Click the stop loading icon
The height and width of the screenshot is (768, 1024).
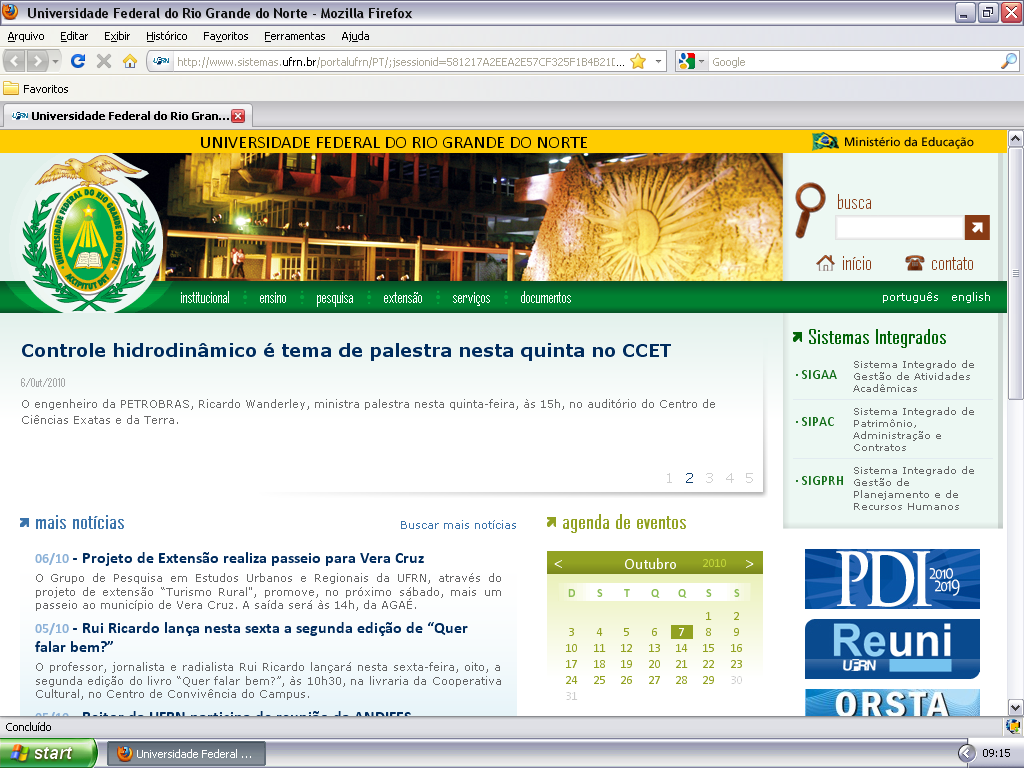[103, 61]
